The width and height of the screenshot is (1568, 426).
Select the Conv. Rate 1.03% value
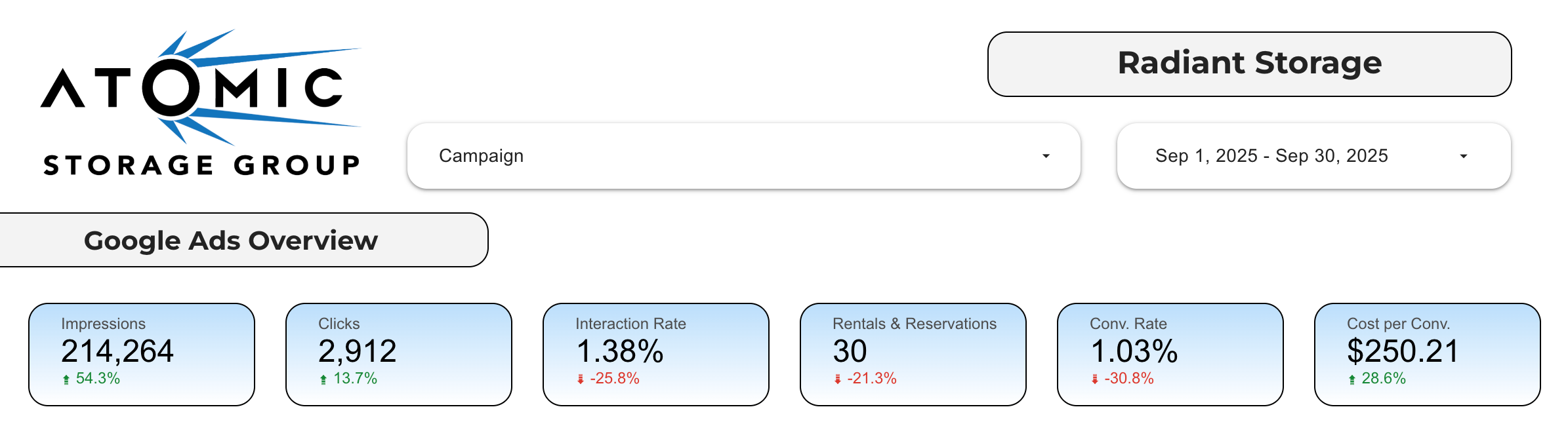[1134, 351]
